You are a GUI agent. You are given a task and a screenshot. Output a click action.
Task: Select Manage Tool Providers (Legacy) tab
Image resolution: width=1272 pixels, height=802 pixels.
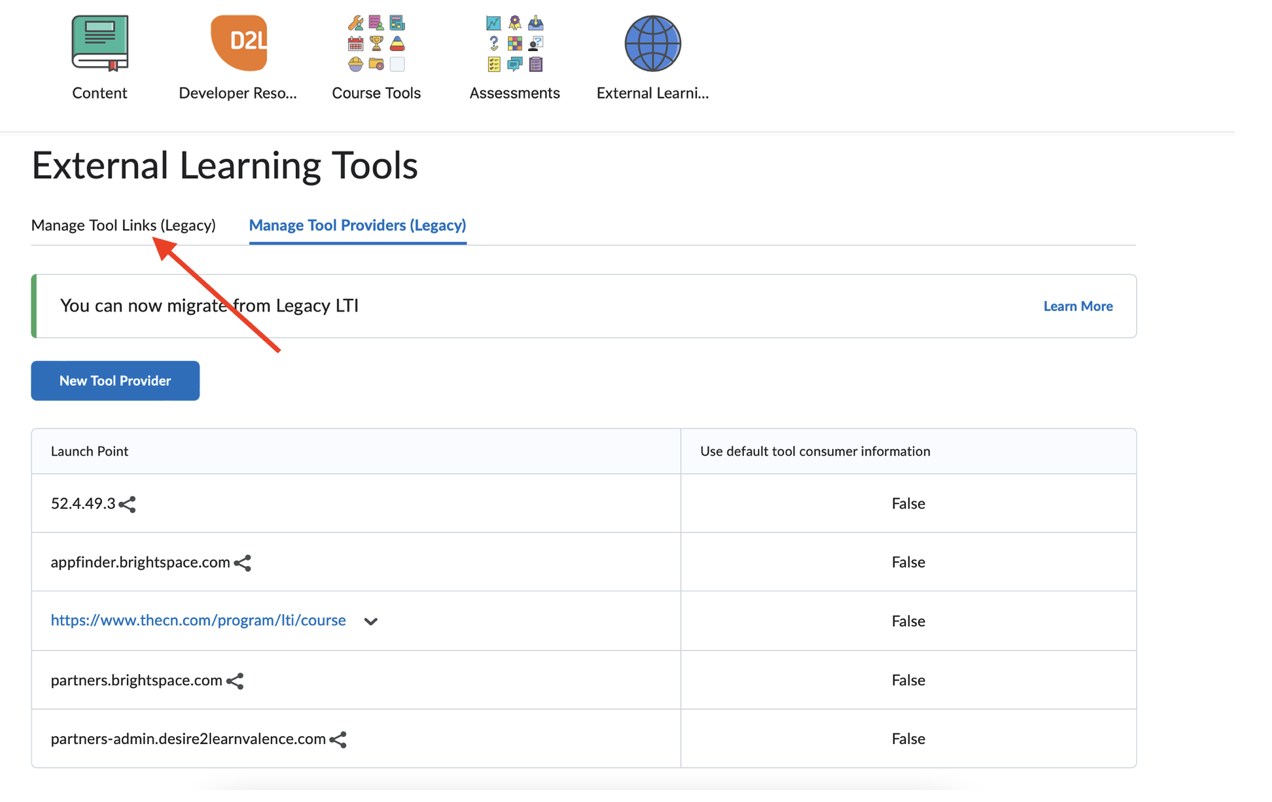coord(357,225)
